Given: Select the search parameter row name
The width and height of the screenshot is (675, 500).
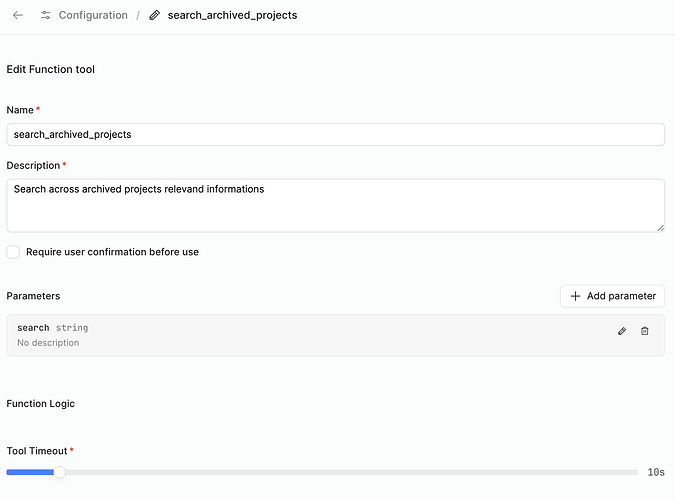Looking at the screenshot, I should coord(33,328).
